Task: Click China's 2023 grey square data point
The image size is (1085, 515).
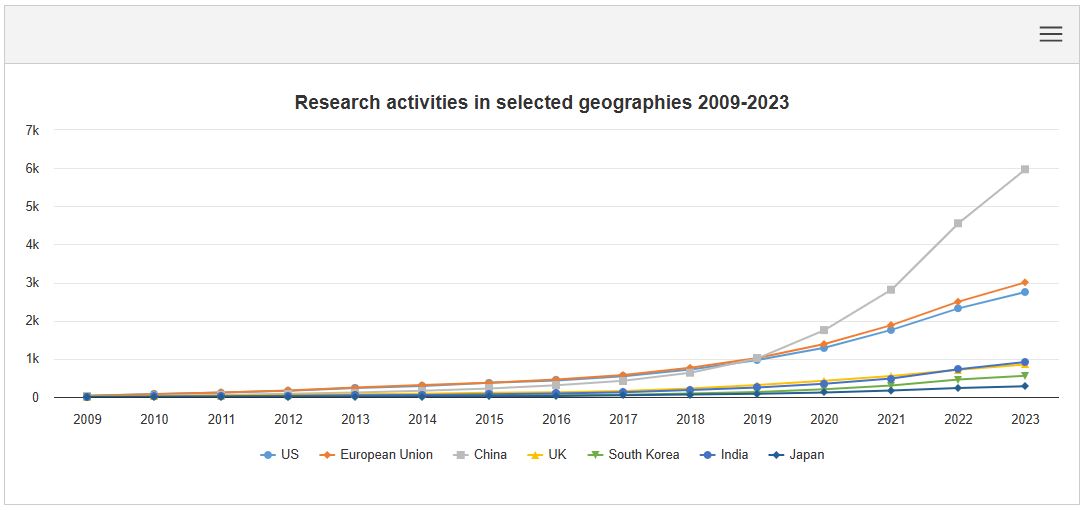Action: click(1025, 170)
